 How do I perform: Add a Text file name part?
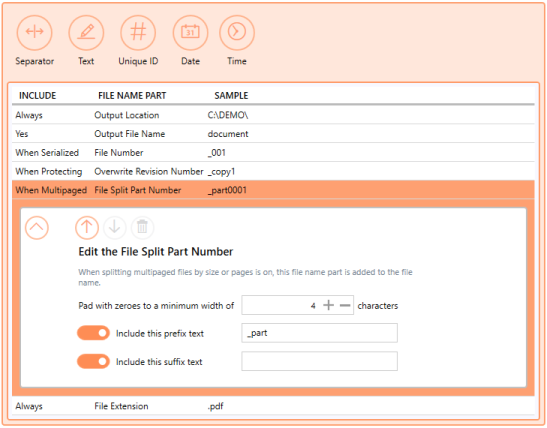coord(86,32)
